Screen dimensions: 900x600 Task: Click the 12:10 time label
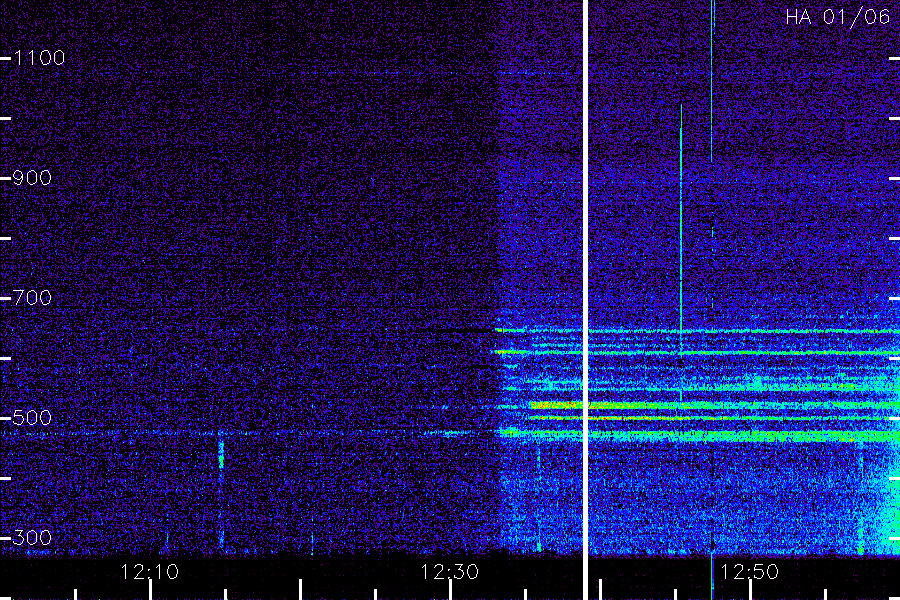150,572
